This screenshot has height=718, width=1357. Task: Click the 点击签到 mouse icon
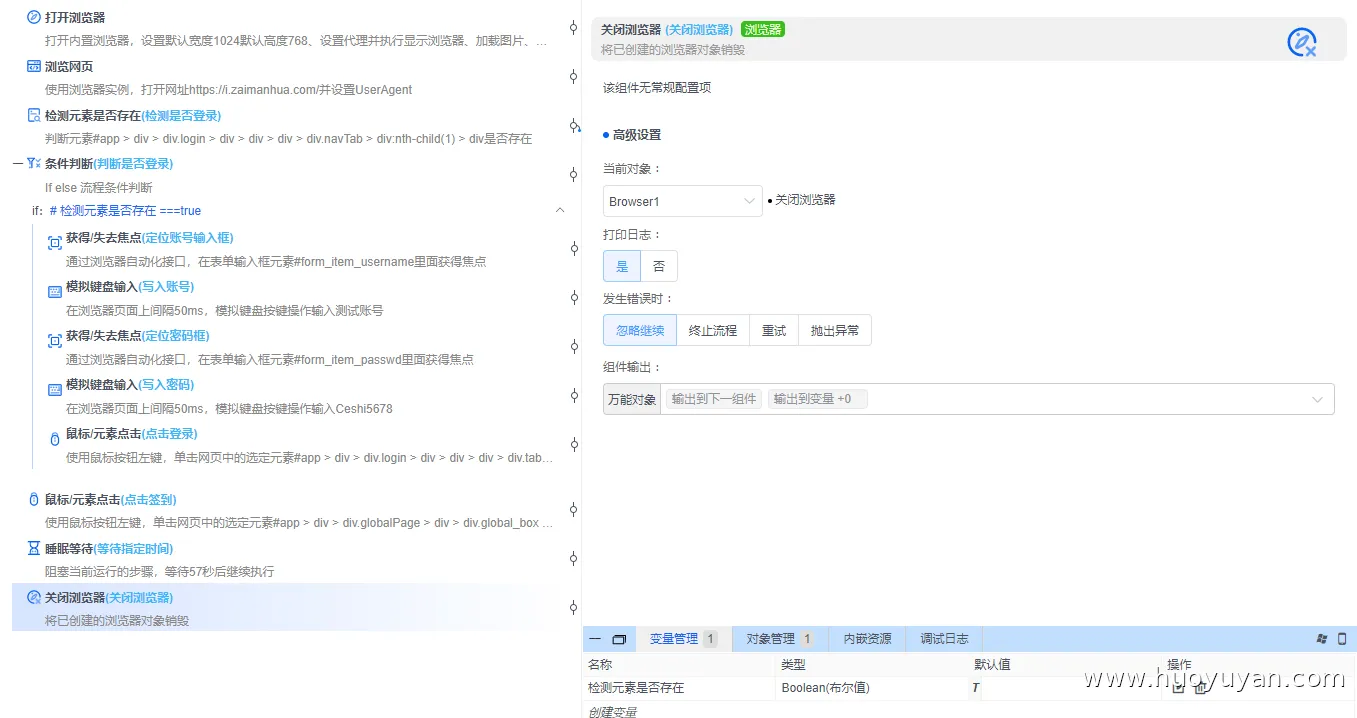34,499
